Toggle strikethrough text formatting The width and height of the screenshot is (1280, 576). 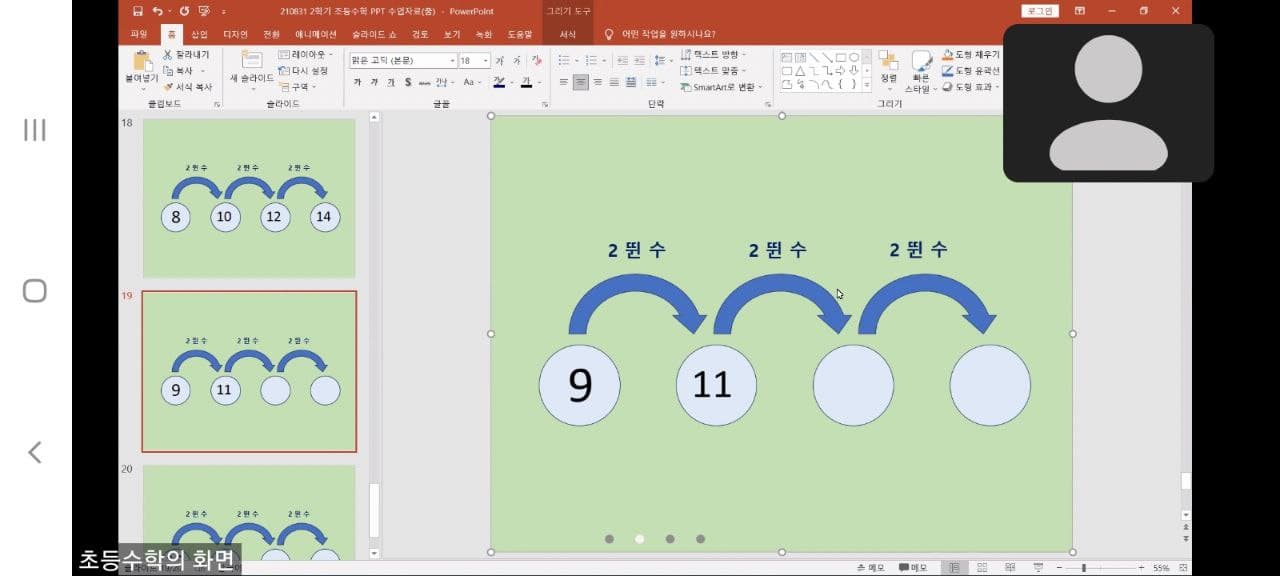[x=424, y=82]
